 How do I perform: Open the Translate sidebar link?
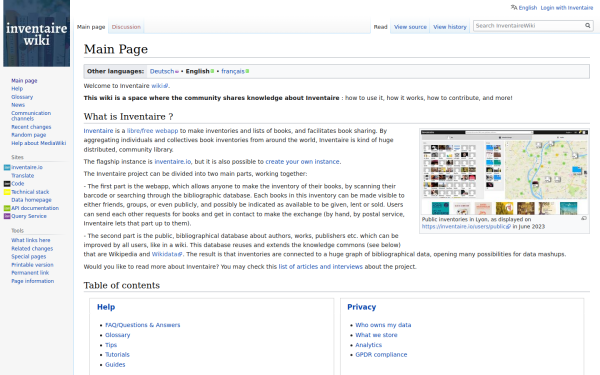[23, 176]
